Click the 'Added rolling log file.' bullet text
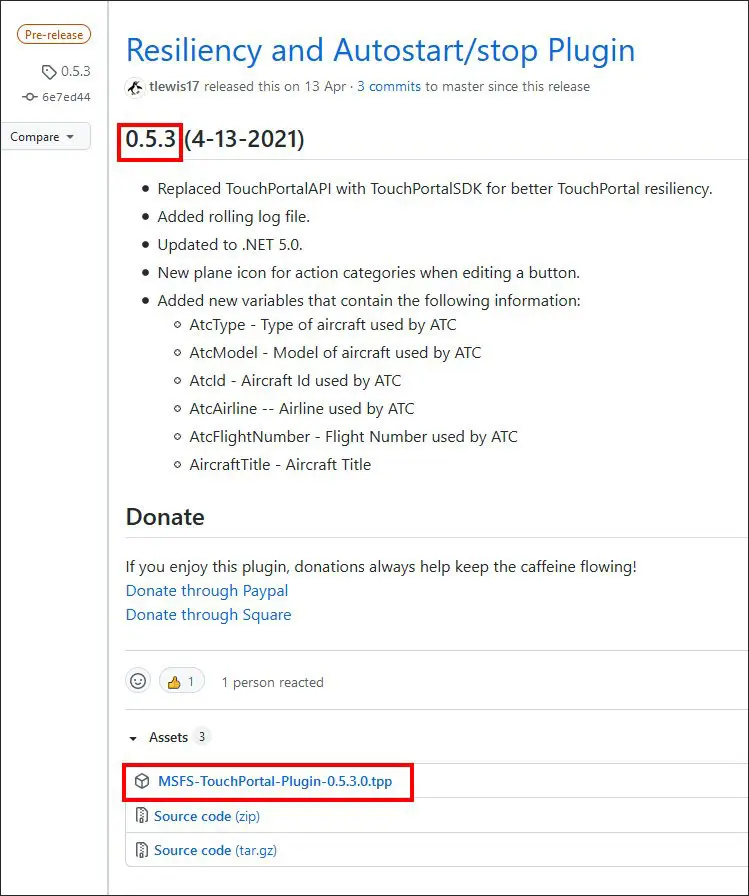Image resolution: width=749 pixels, height=896 pixels. [x=234, y=217]
